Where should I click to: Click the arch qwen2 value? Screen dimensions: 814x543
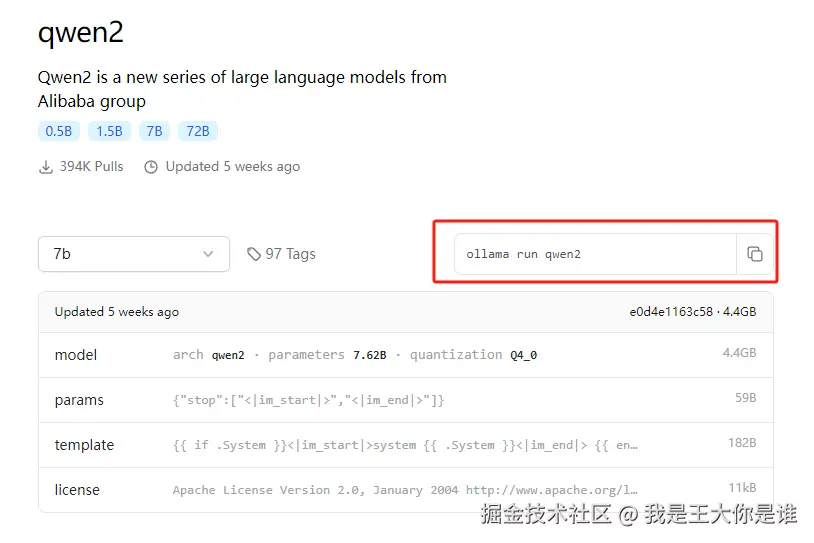(228, 355)
